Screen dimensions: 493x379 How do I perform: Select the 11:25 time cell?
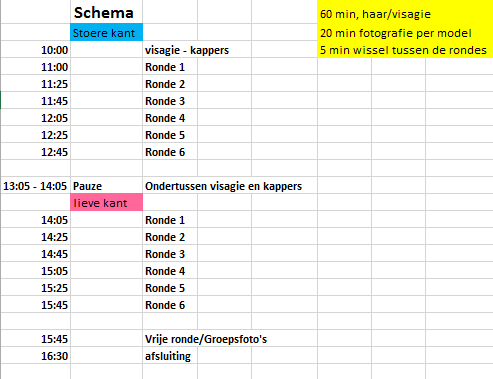(x=36, y=84)
